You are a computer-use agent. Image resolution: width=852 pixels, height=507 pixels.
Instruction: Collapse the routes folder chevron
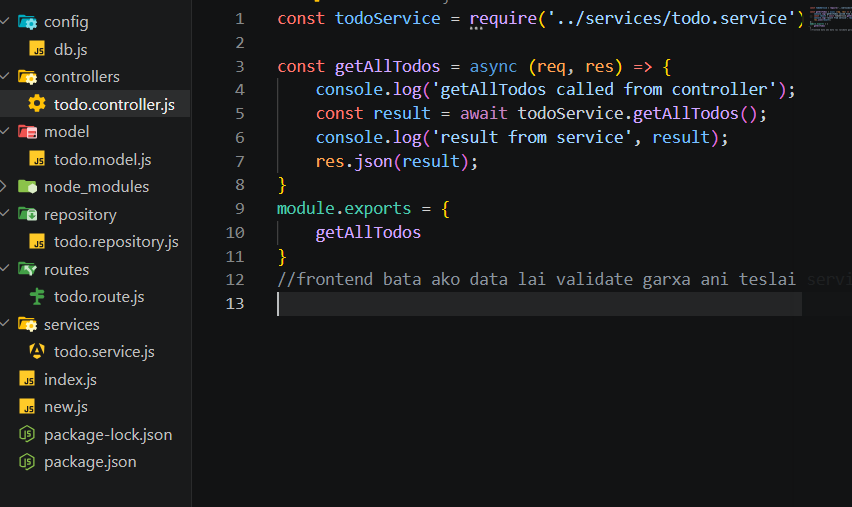pos(5,268)
